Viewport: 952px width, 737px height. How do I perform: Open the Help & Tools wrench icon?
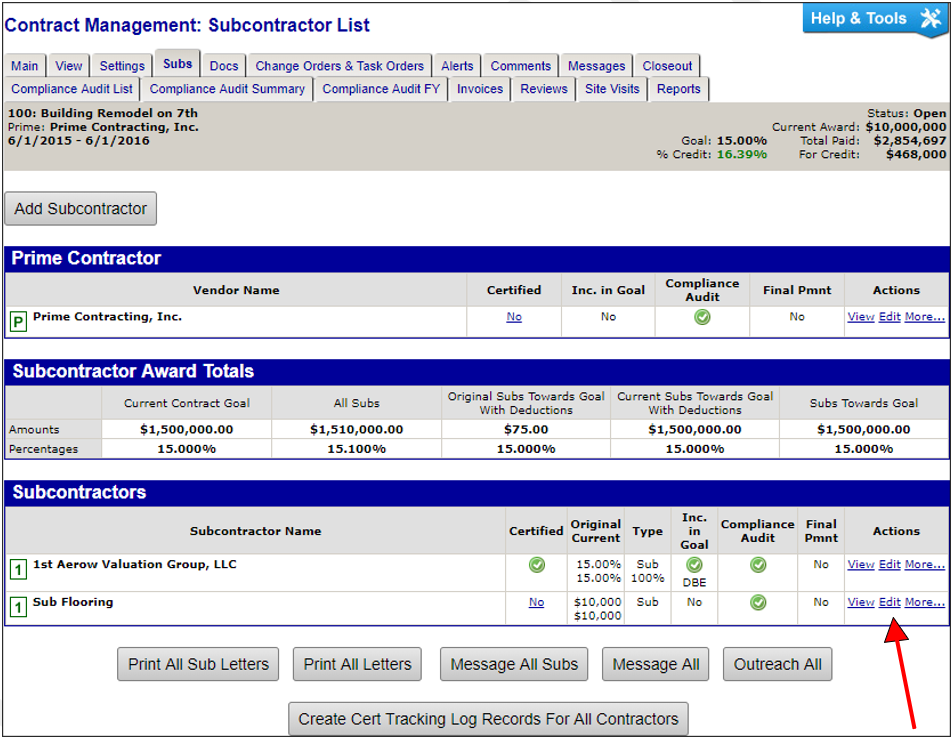click(x=931, y=18)
